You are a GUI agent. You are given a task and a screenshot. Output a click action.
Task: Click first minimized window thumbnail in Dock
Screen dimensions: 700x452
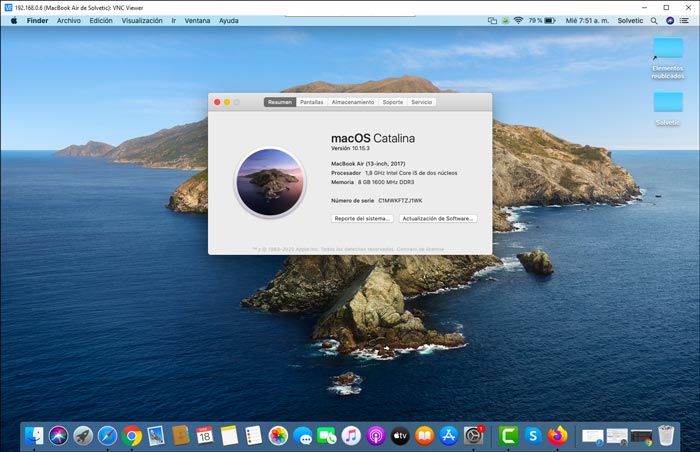coord(592,436)
